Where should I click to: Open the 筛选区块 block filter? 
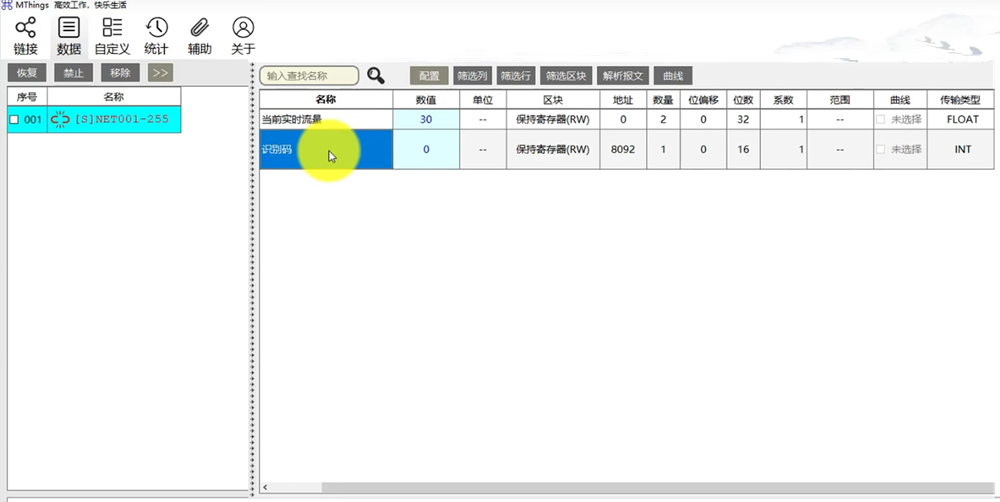(565, 76)
